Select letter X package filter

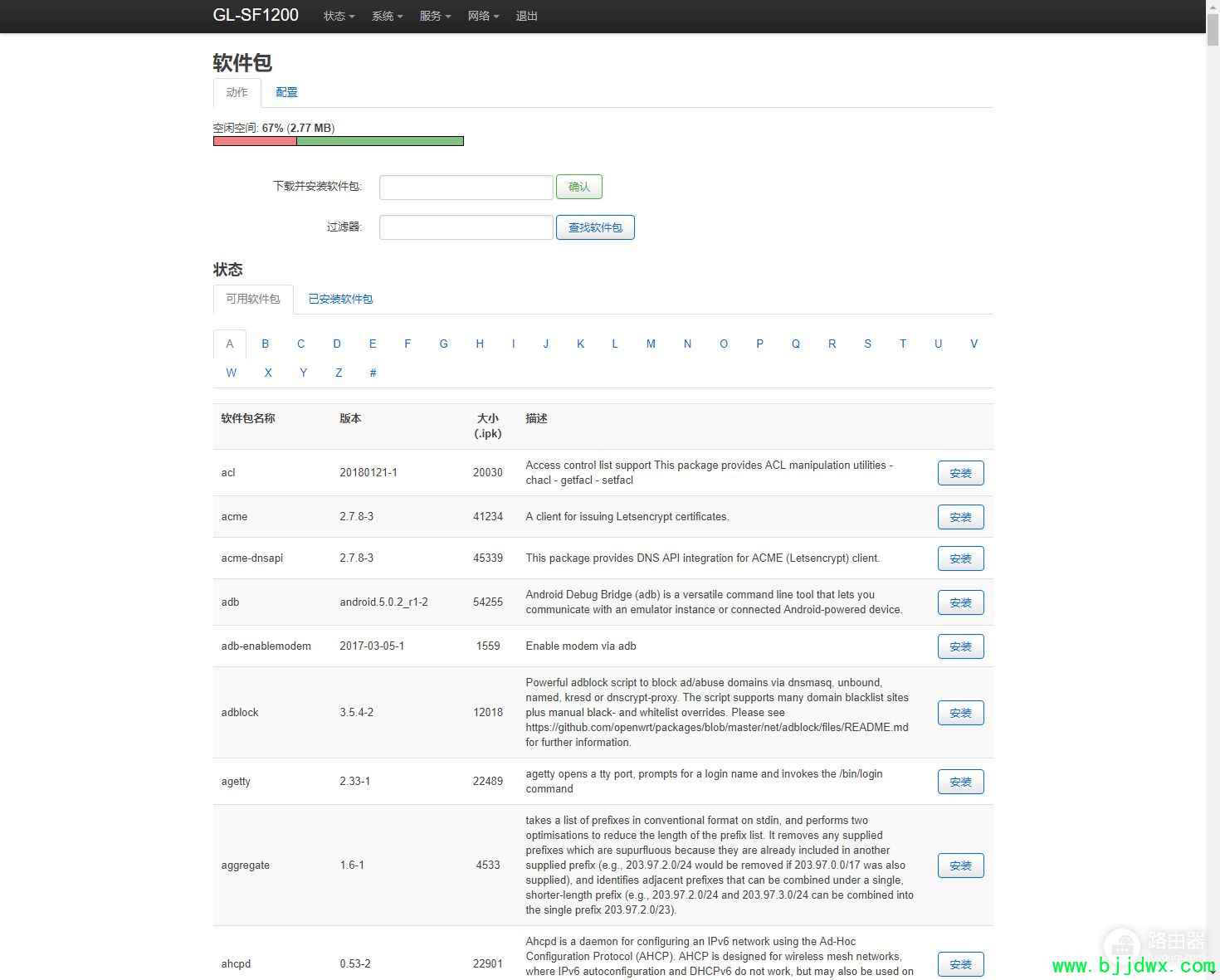pyautogui.click(x=268, y=373)
